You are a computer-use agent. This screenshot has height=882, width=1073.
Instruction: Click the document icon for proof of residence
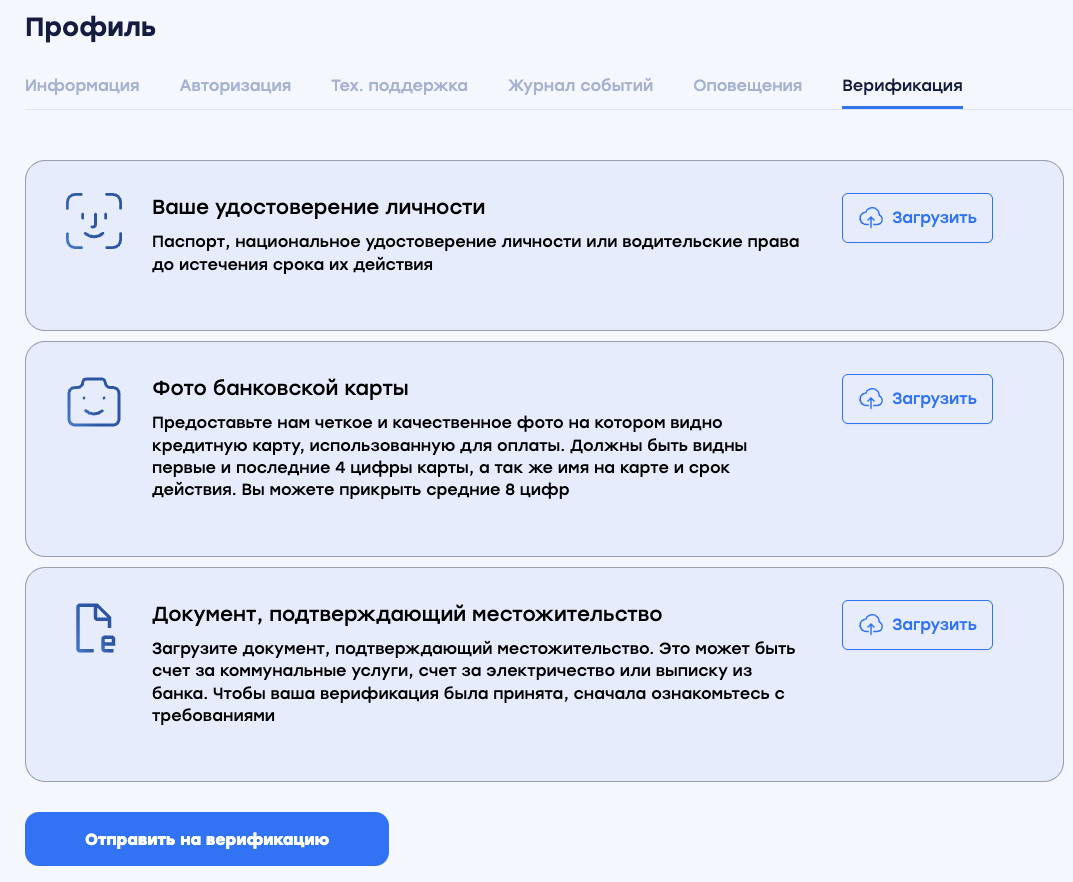[95, 629]
